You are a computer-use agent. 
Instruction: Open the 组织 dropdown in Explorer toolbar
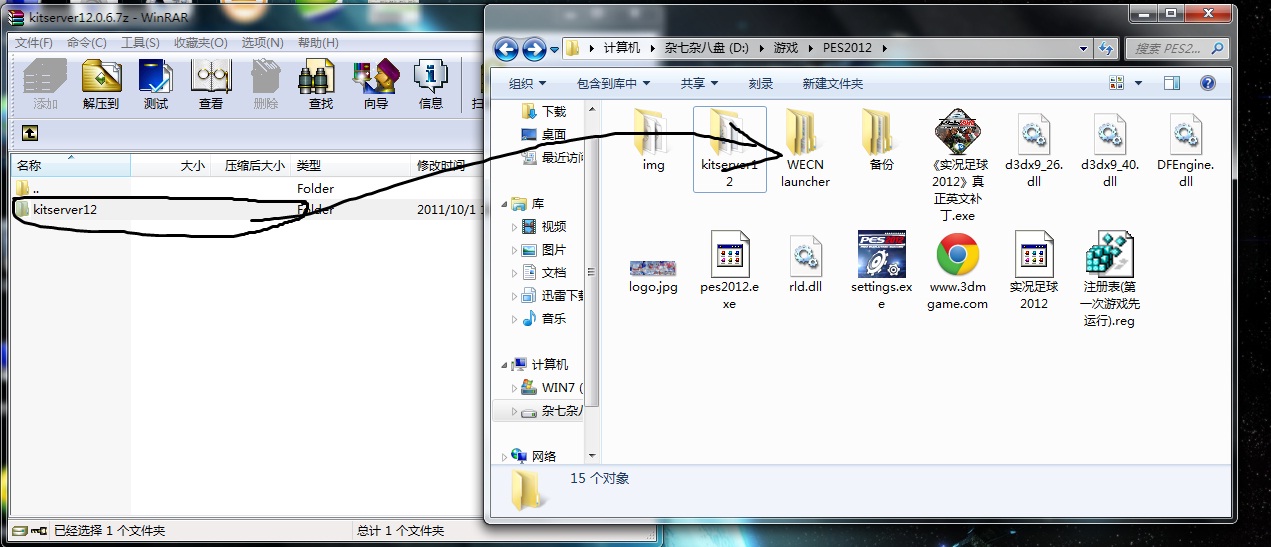(527, 84)
